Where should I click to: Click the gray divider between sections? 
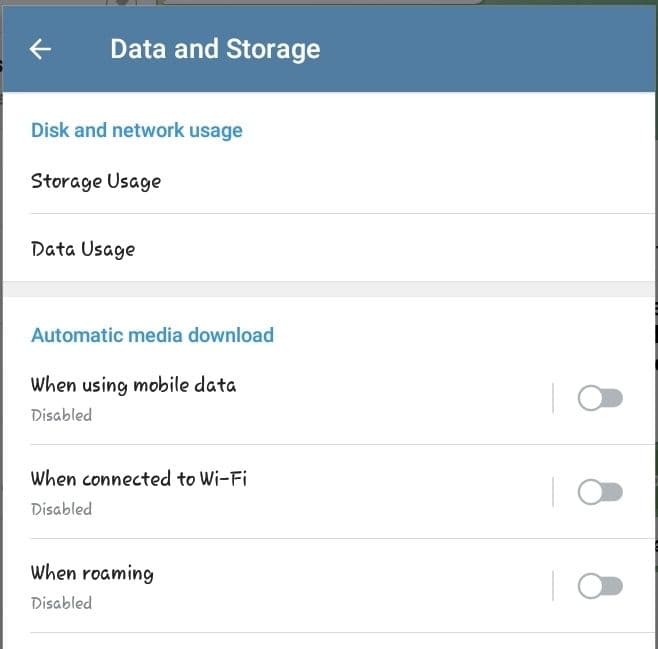click(x=329, y=289)
